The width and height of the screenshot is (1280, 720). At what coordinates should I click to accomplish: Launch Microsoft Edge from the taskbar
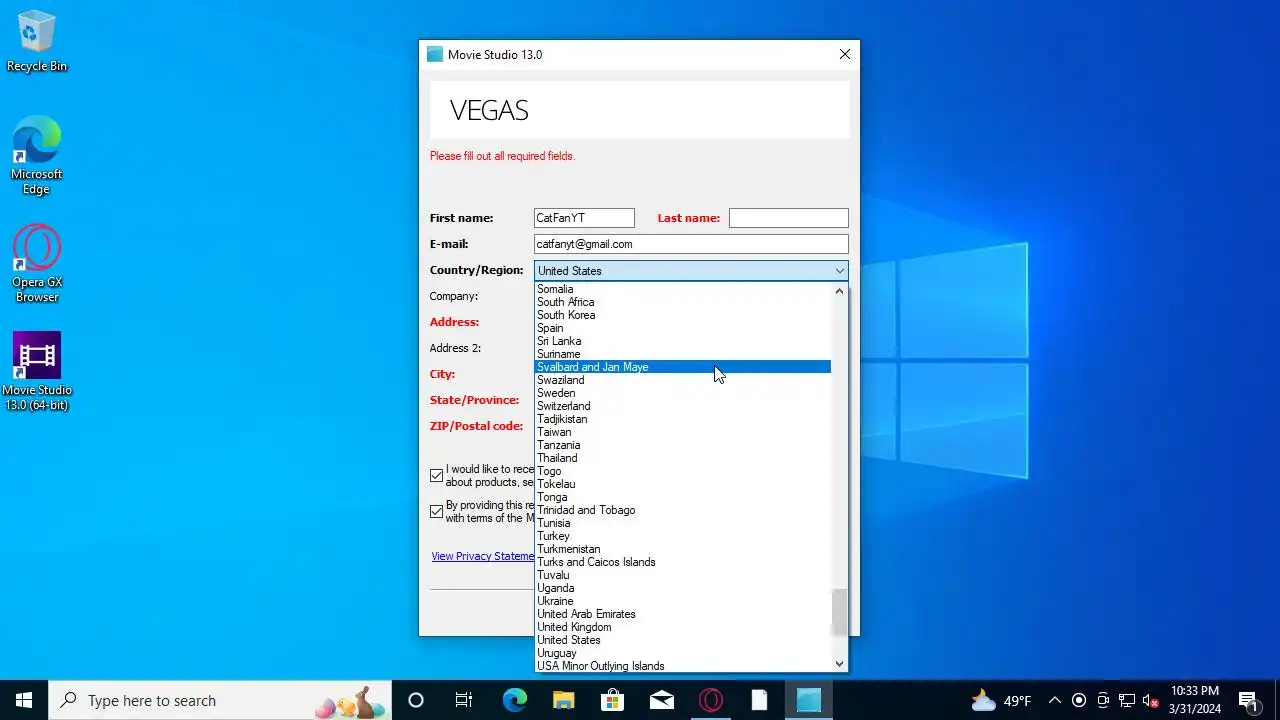514,700
